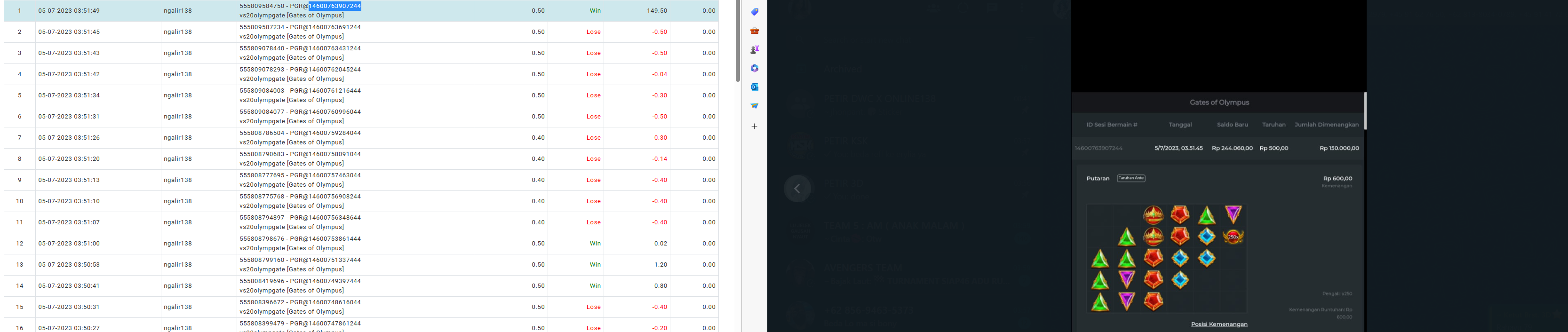The height and width of the screenshot is (332, 1568).
Task: Click the crown symbol in the top row
Action: point(1154,214)
